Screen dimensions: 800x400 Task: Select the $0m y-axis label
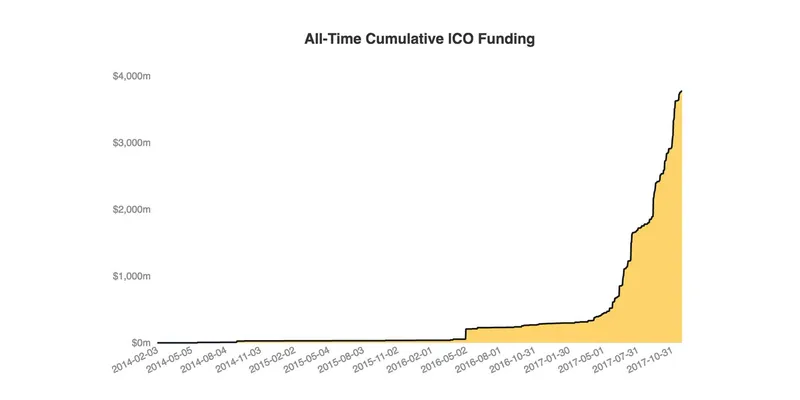click(x=138, y=343)
